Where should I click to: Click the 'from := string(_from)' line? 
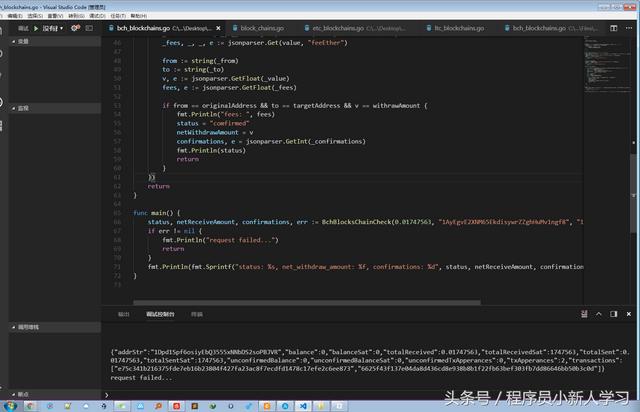(x=200, y=60)
